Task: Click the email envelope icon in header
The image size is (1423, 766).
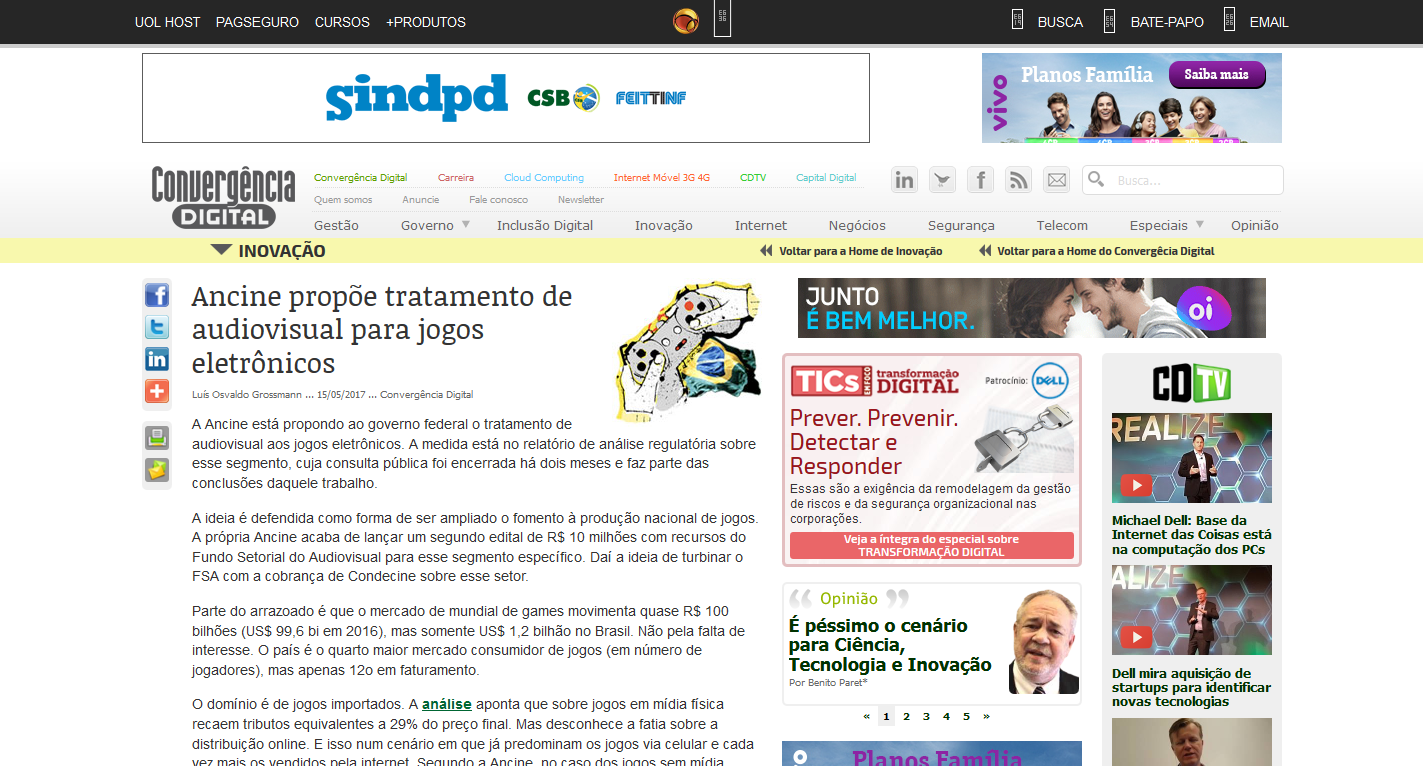Action: (x=1057, y=180)
